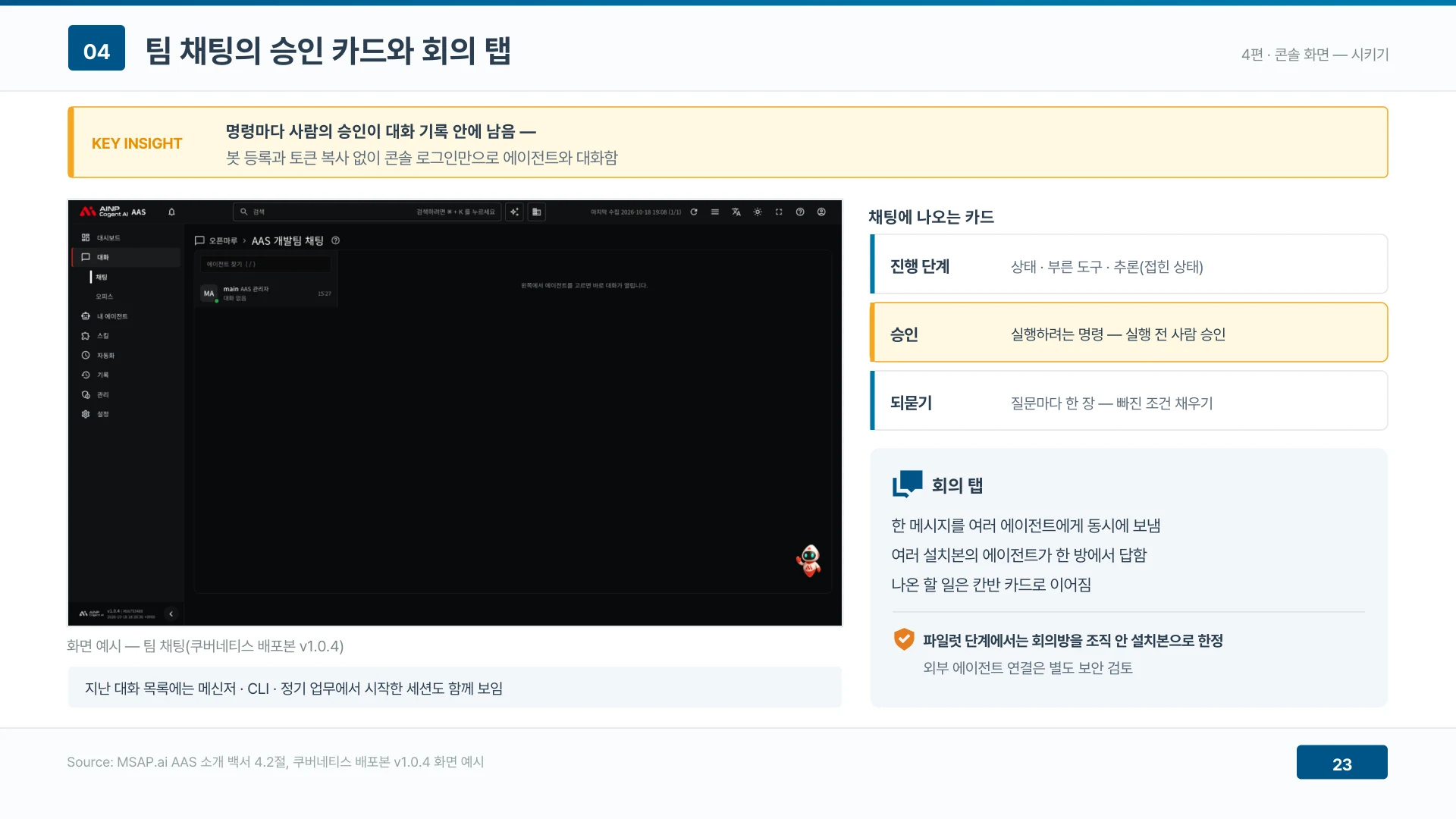The width and height of the screenshot is (1456, 819).
Task: Click the 검색 global search field
Action: click(368, 212)
